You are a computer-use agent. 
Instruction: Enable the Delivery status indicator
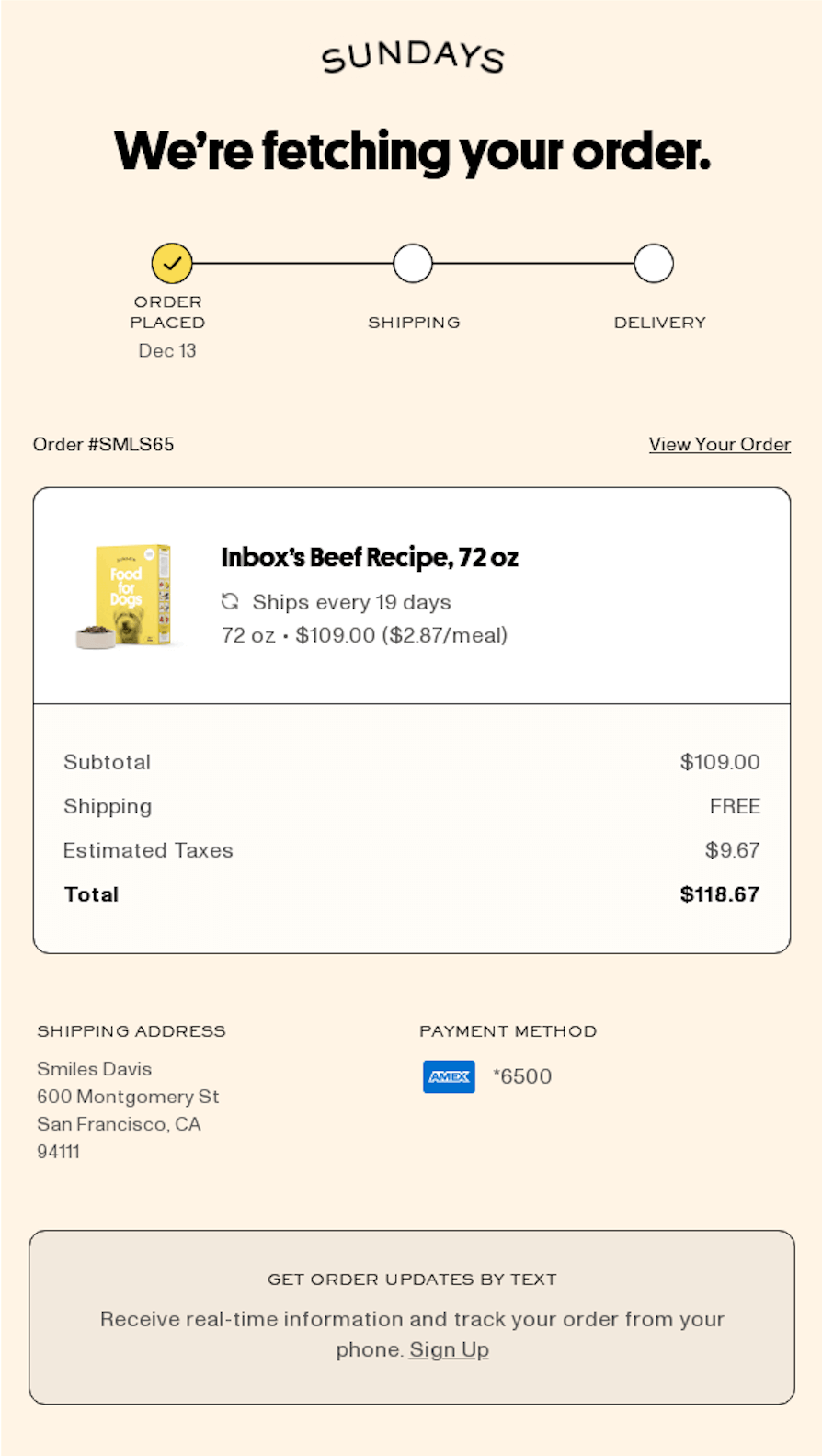click(x=654, y=263)
